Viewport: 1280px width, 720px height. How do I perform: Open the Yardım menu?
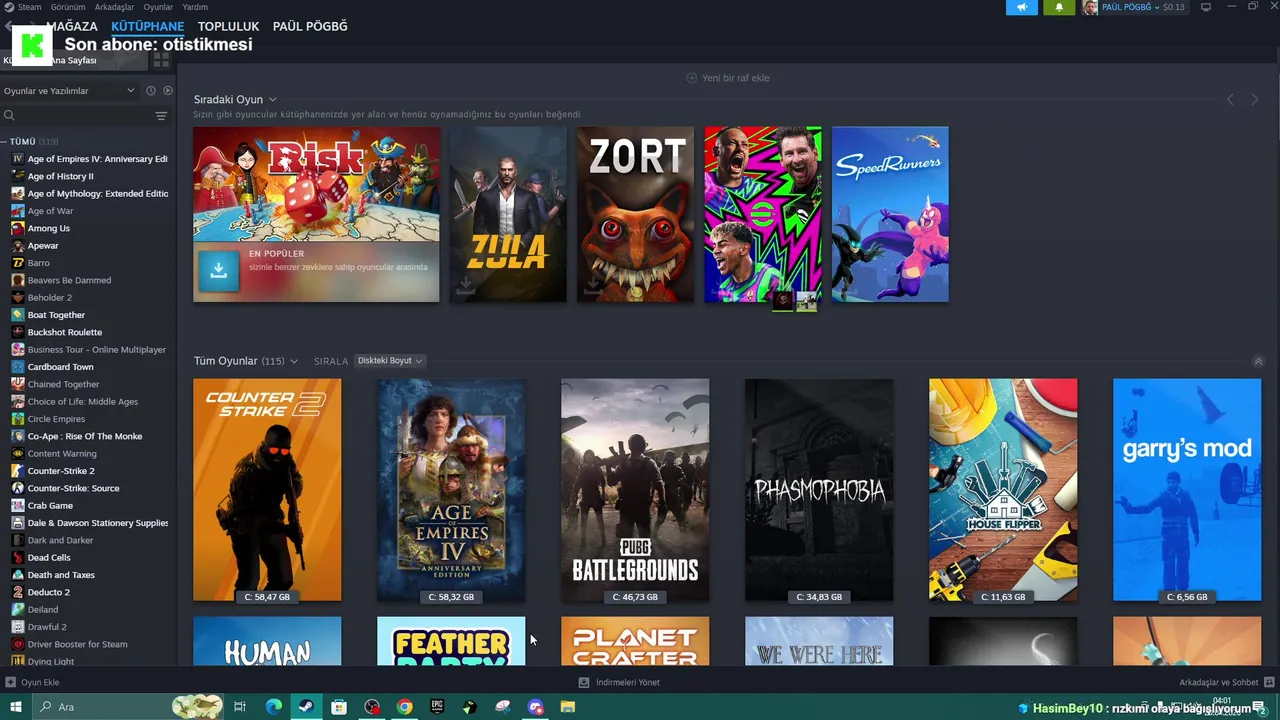(195, 7)
